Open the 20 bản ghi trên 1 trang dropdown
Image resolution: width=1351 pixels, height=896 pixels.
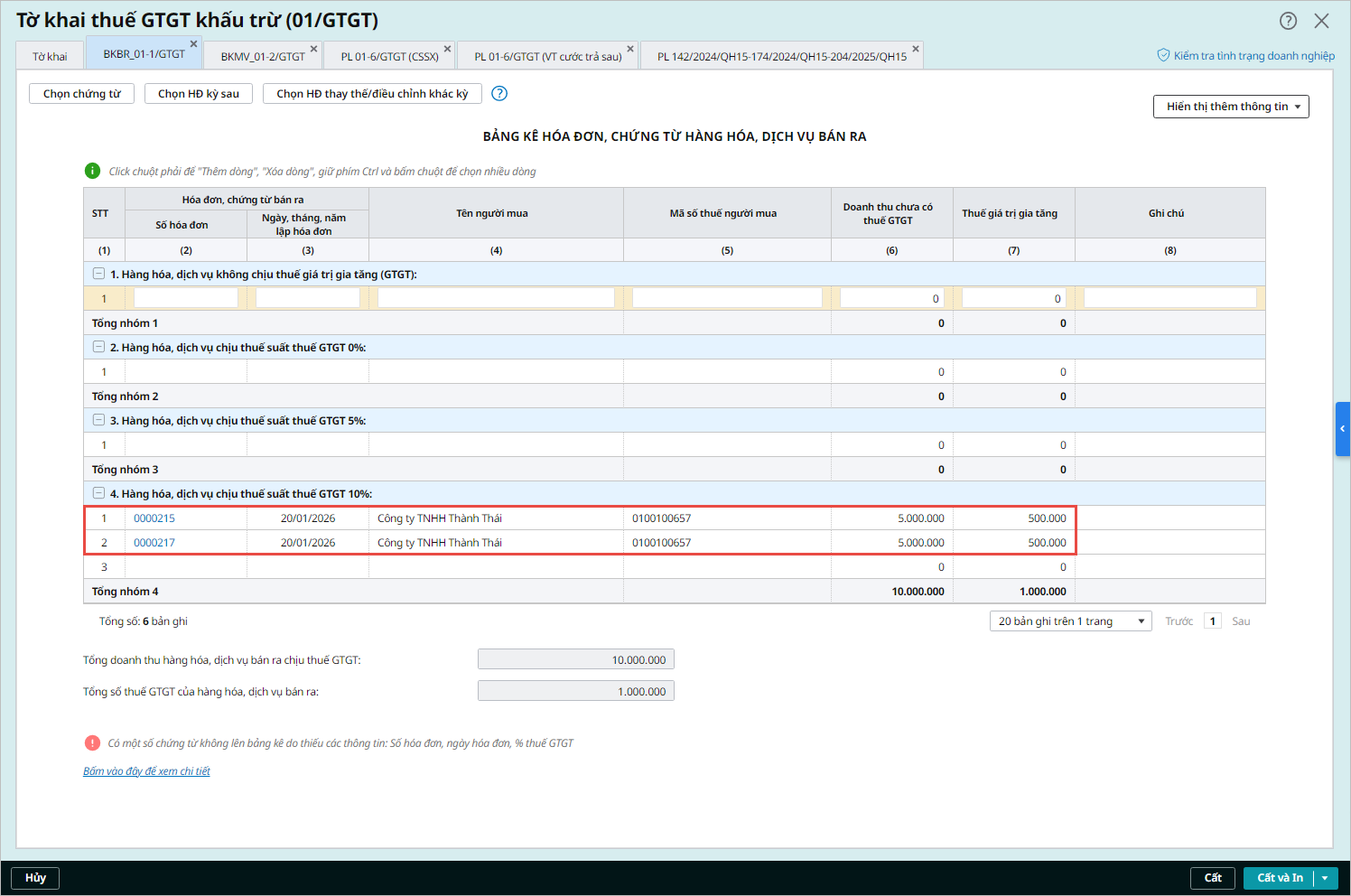tap(1070, 621)
